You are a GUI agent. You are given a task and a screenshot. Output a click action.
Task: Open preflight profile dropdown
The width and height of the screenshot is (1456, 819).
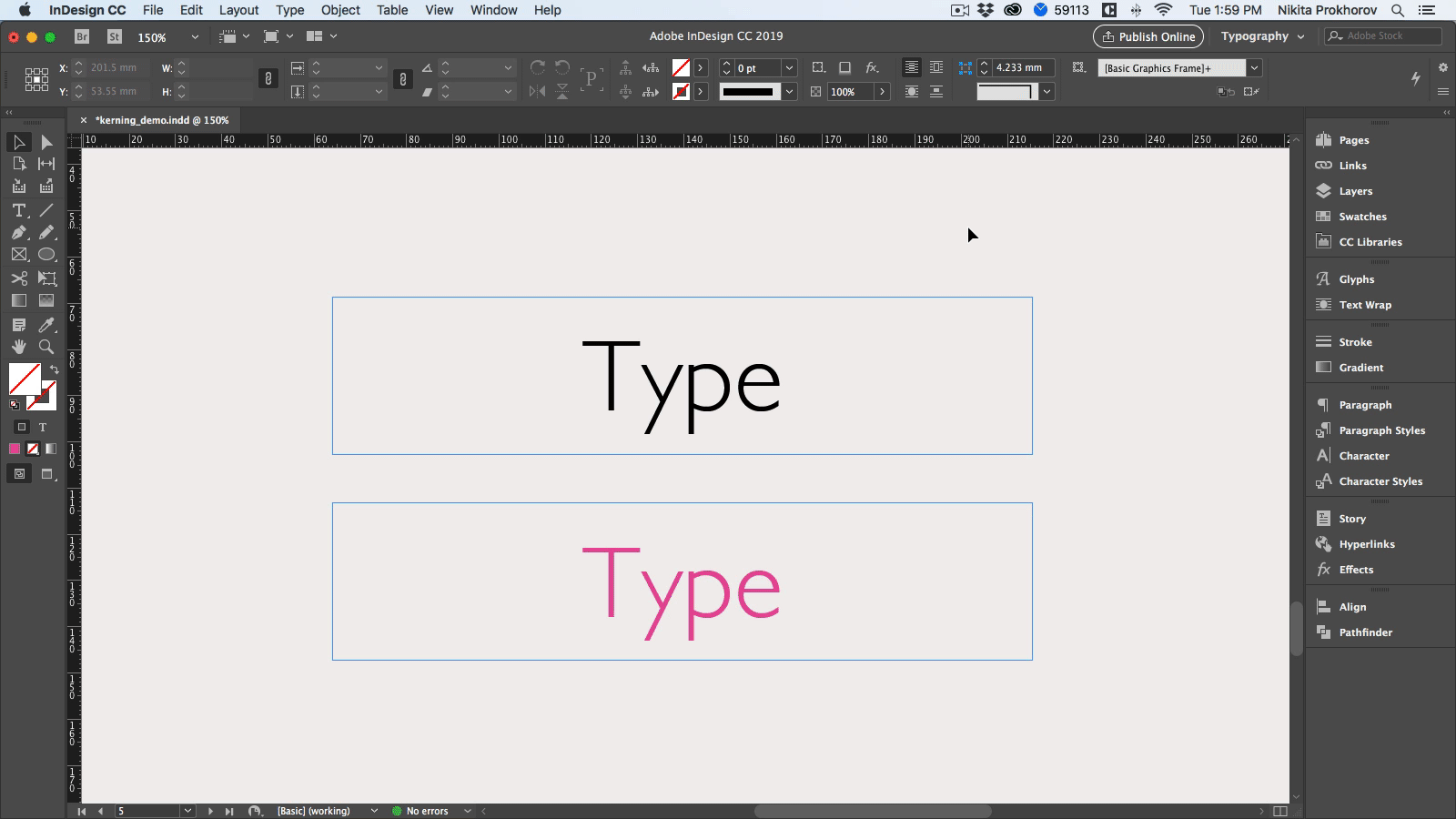pos(374,811)
